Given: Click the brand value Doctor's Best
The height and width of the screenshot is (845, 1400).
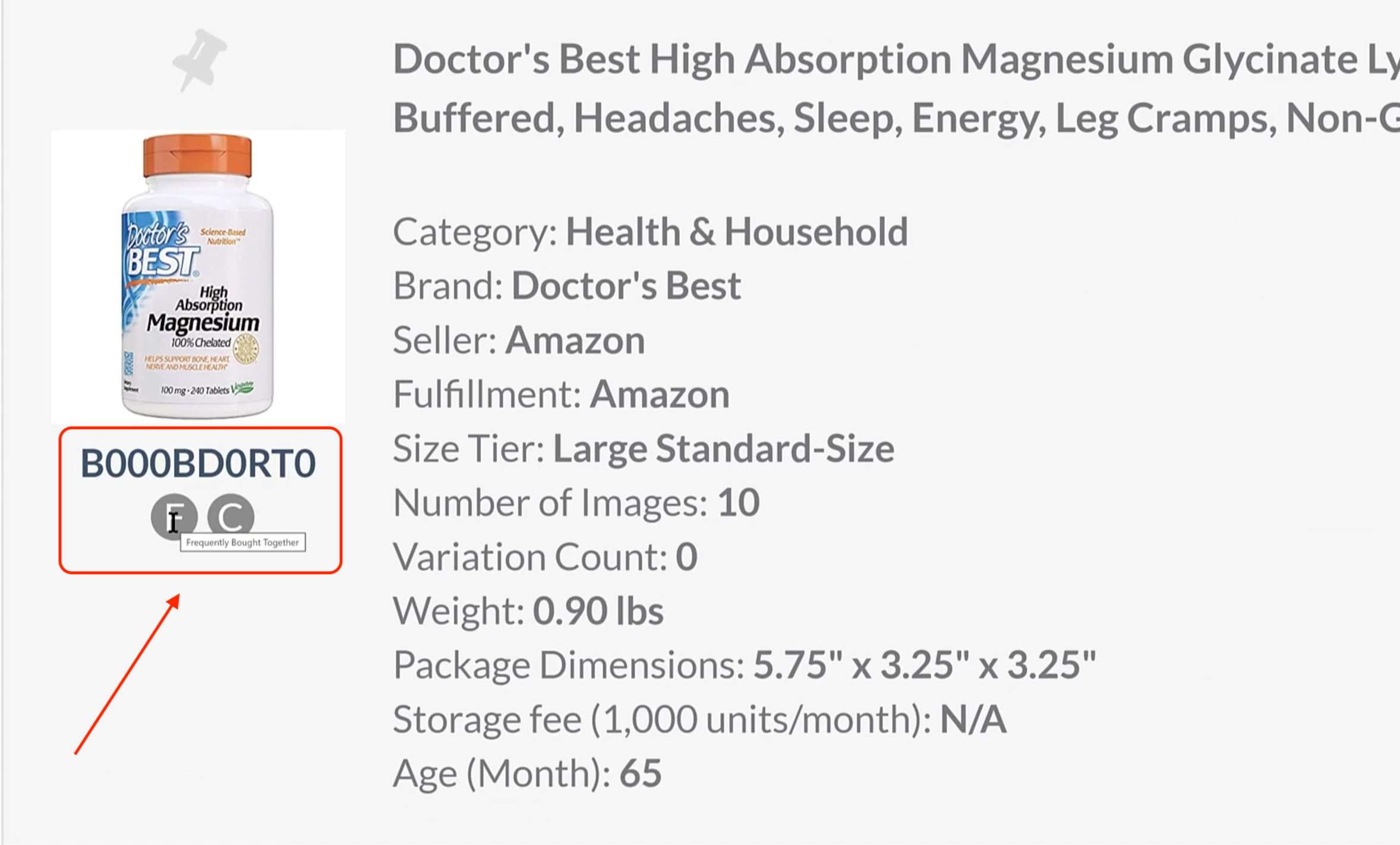Looking at the screenshot, I should click(626, 286).
